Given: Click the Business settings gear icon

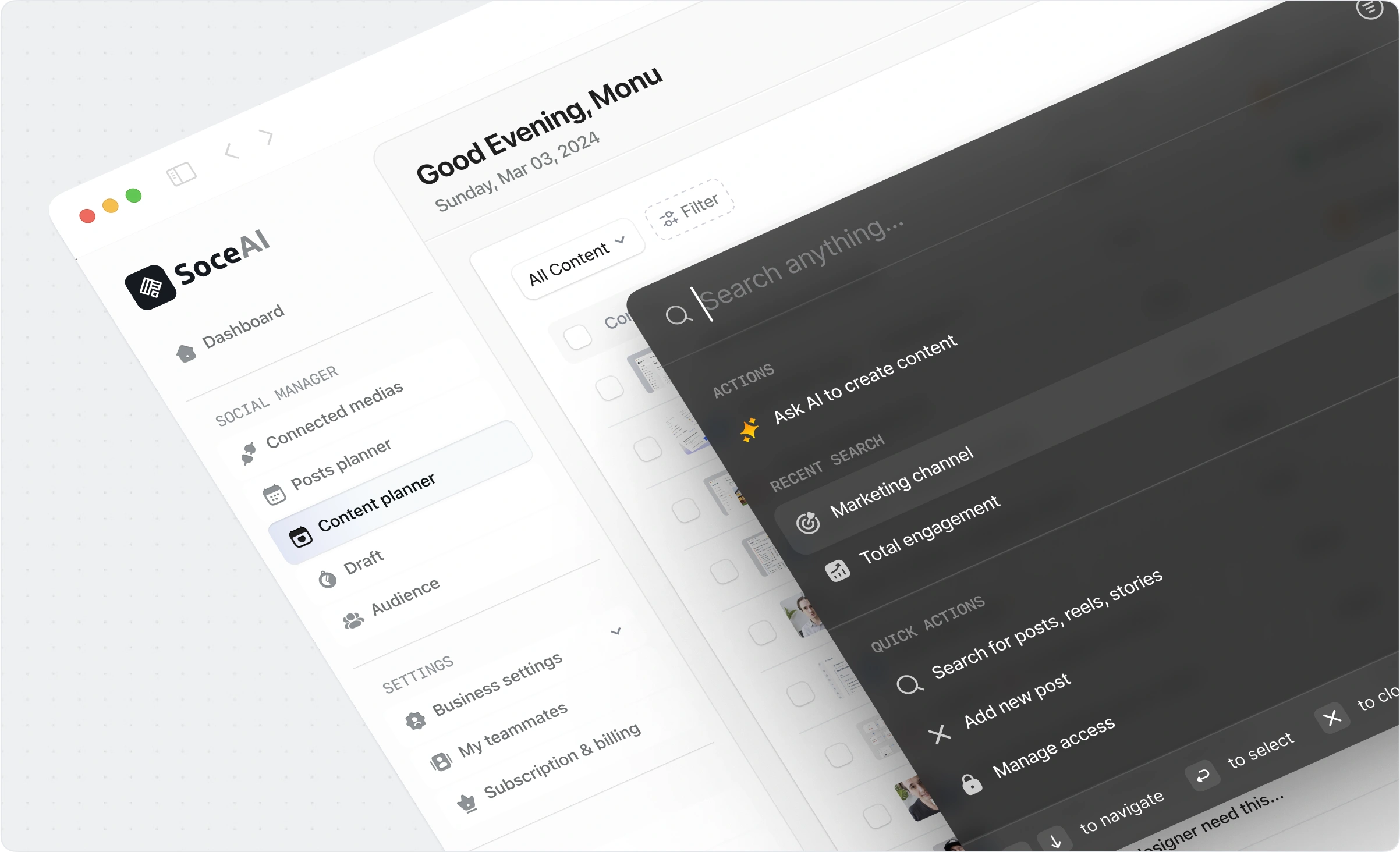Looking at the screenshot, I should 416,721.
